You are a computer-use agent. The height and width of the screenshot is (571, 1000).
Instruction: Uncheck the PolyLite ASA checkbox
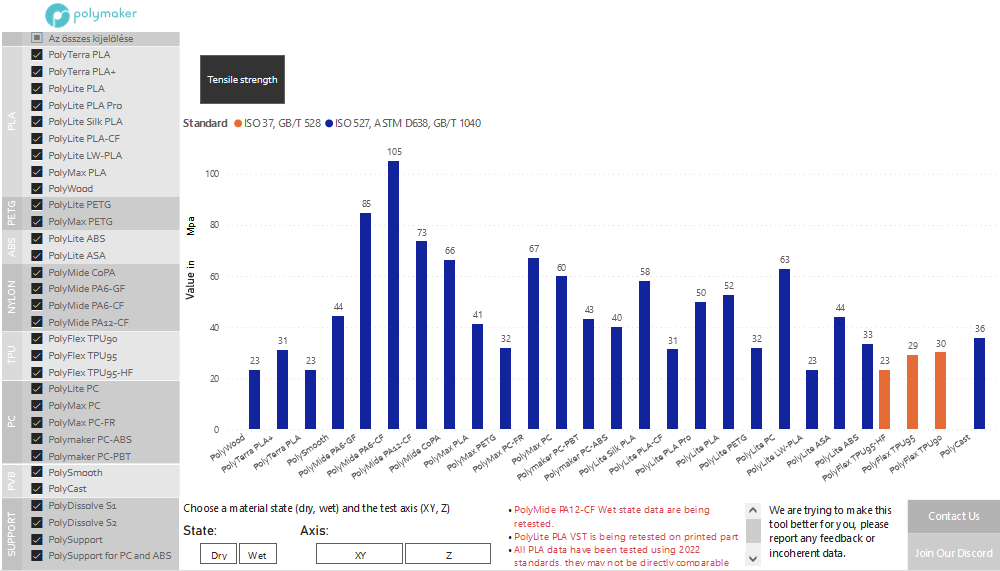point(37,255)
